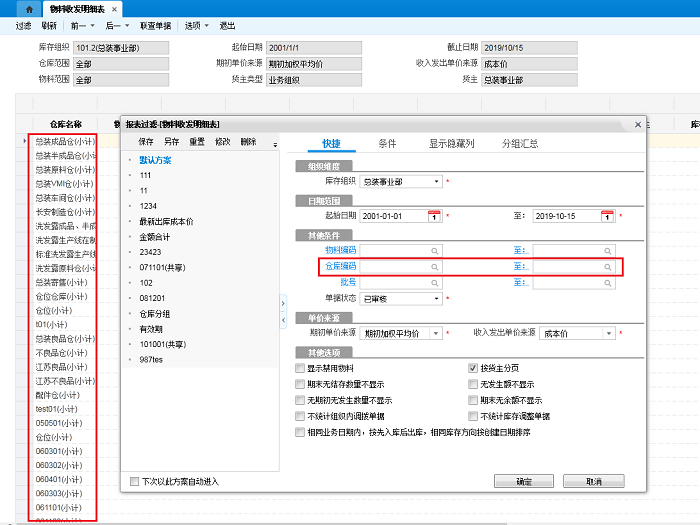Switch to 快捷 tab

pyautogui.click(x=331, y=144)
